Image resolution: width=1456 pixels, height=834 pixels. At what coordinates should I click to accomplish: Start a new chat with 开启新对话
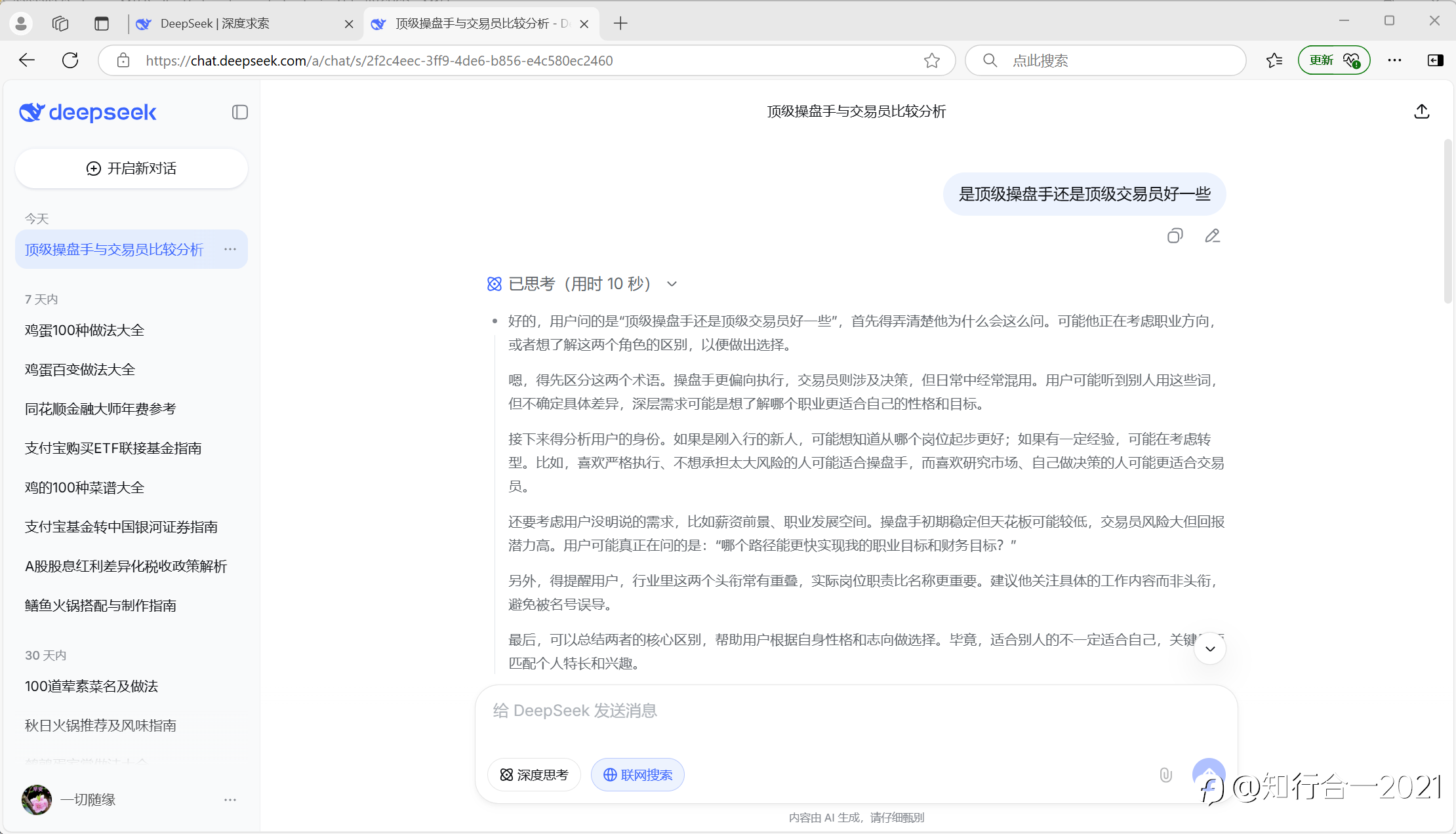pyautogui.click(x=131, y=169)
